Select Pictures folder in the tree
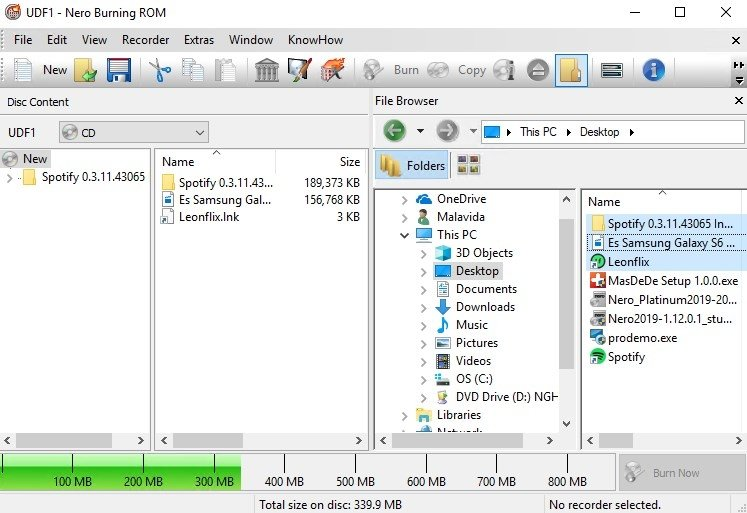Viewport: 747px width, 513px height. pyautogui.click(x=467, y=343)
